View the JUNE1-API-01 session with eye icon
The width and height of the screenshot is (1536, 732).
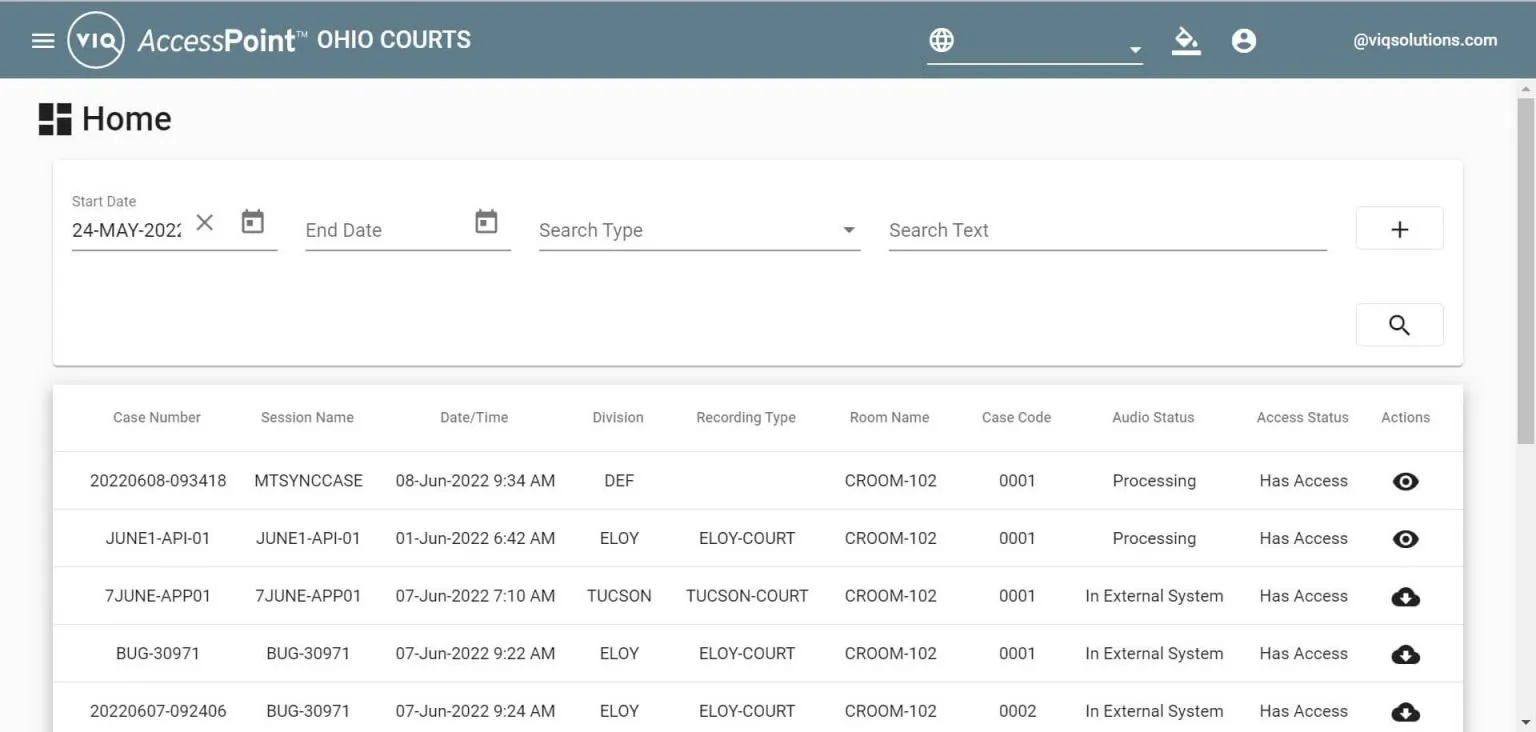[x=1405, y=539]
